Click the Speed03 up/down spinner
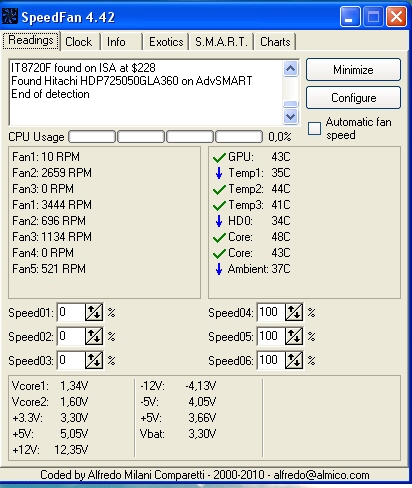Viewport: 412px width, 488px height. (94, 360)
